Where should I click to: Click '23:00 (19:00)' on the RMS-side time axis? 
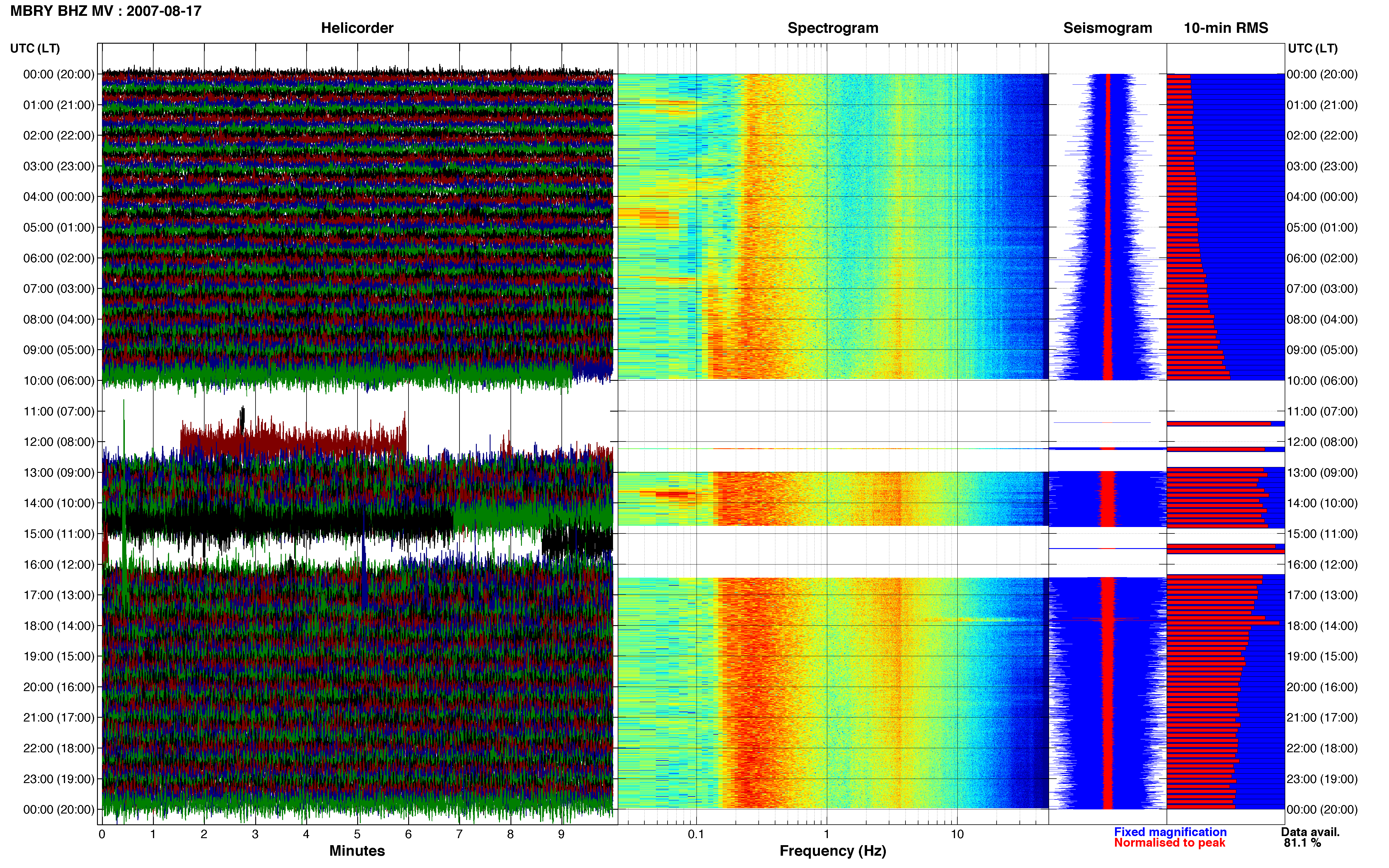pos(1322,779)
